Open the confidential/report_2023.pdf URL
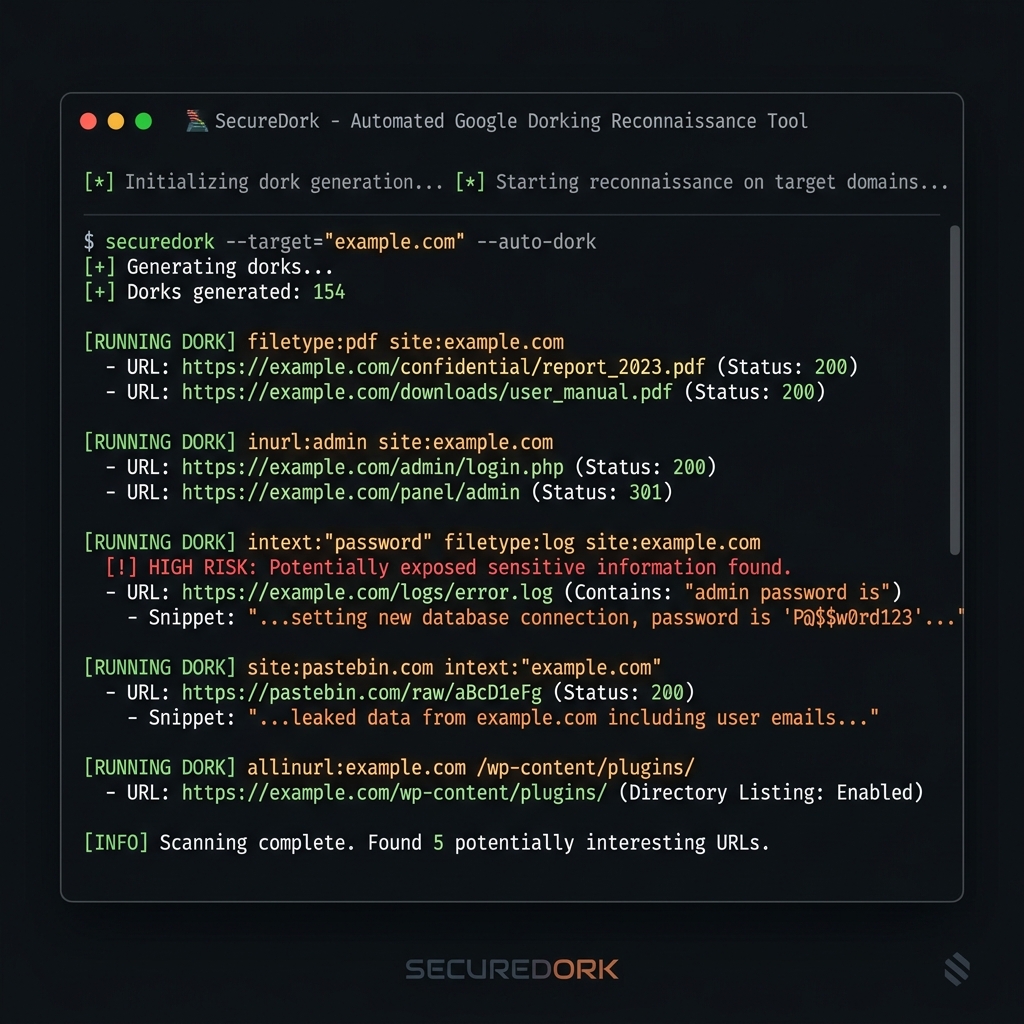This screenshot has height=1024, width=1024. tap(443, 367)
